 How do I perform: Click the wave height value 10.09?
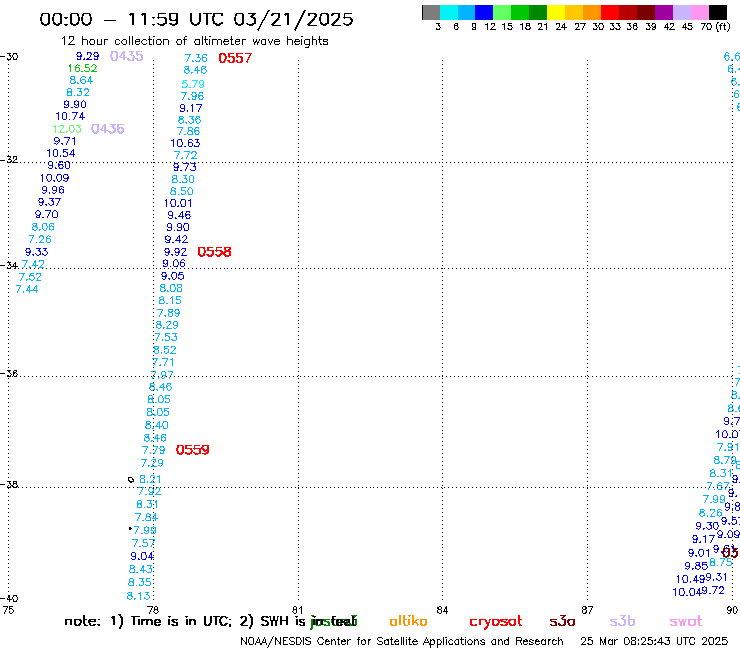(54, 178)
